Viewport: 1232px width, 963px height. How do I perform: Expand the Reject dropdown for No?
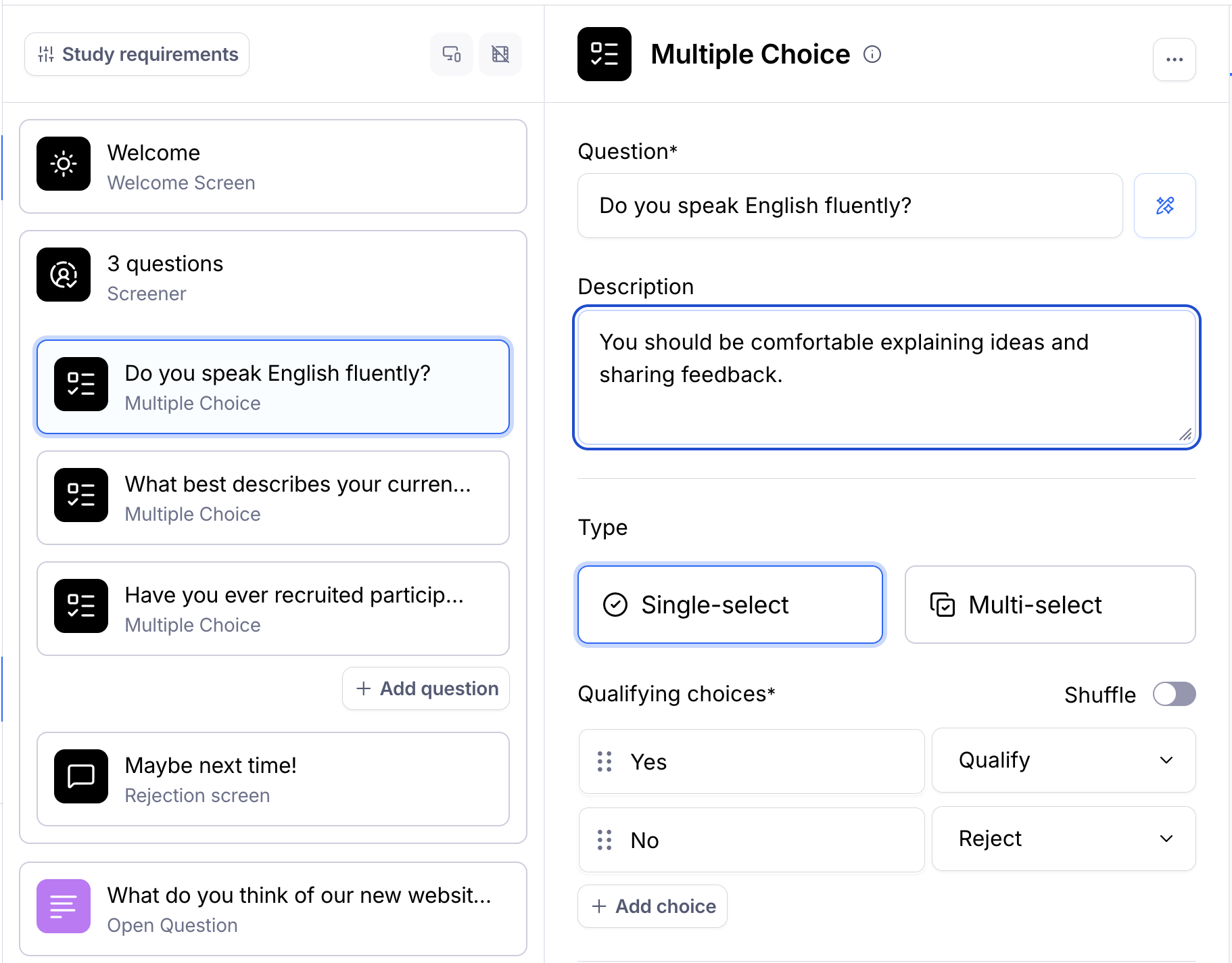tap(1064, 839)
